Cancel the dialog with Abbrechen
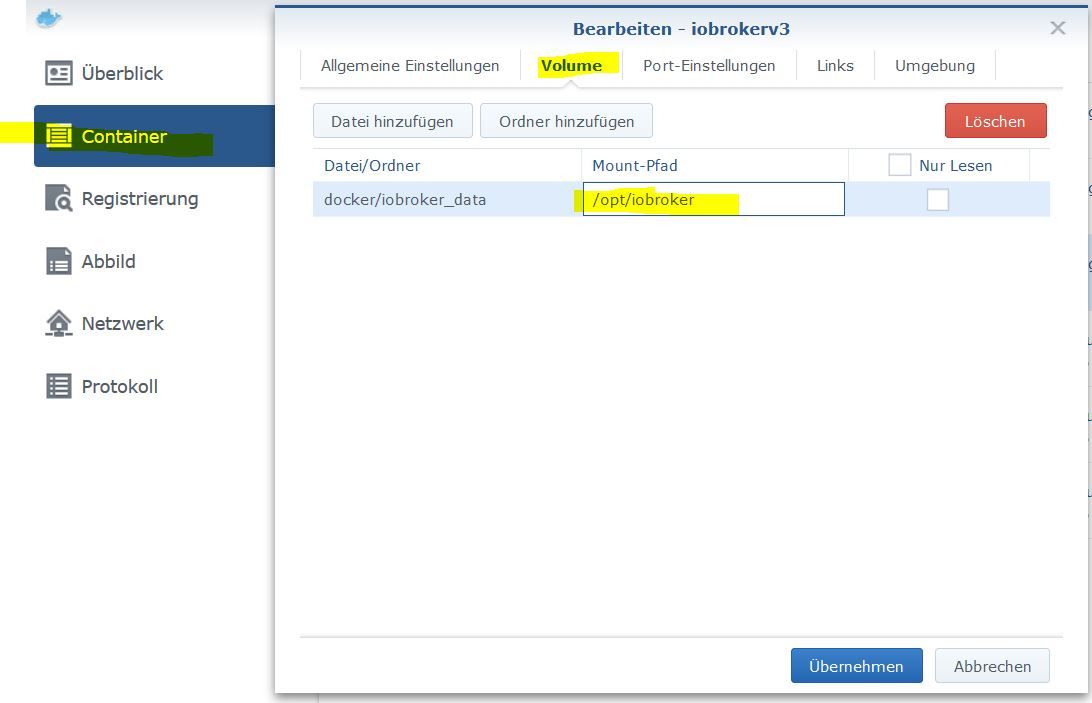This screenshot has width=1092, height=703. [992, 666]
